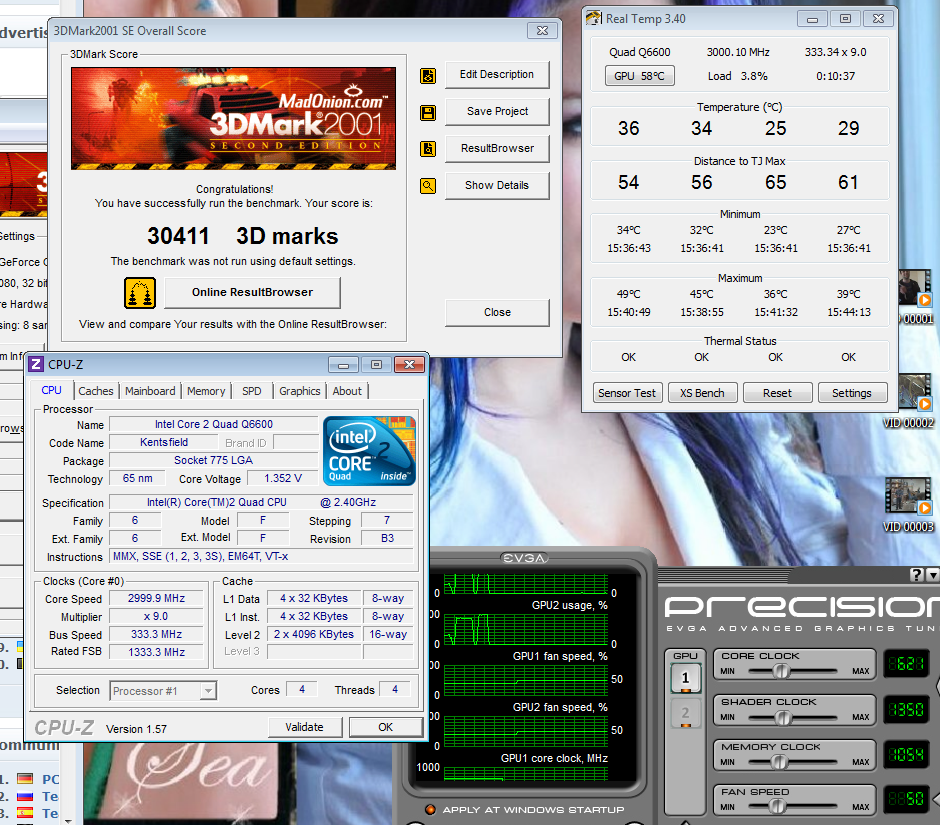Click the Spanish flag in the browser list
The width and height of the screenshot is (940, 825).
[x=25, y=813]
